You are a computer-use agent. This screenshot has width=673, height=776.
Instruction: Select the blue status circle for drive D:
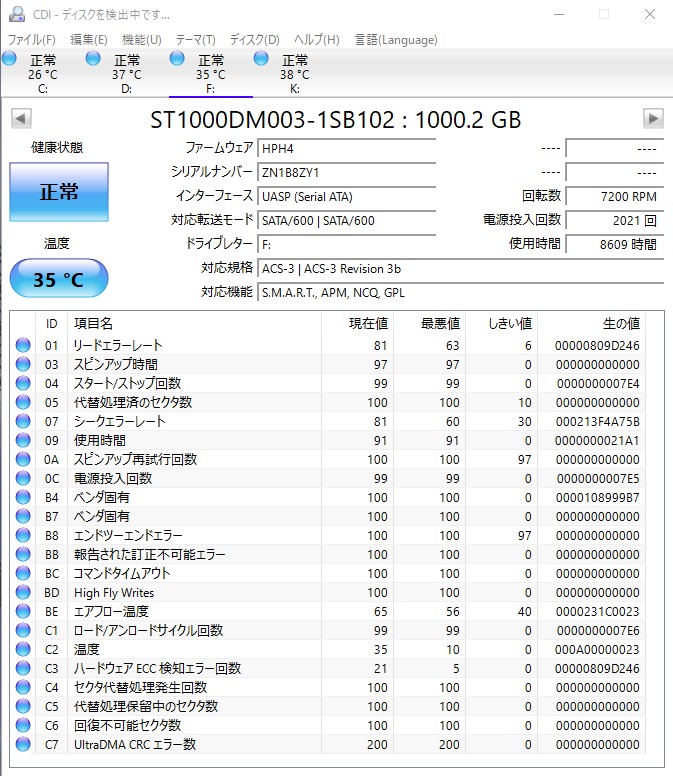point(93,59)
